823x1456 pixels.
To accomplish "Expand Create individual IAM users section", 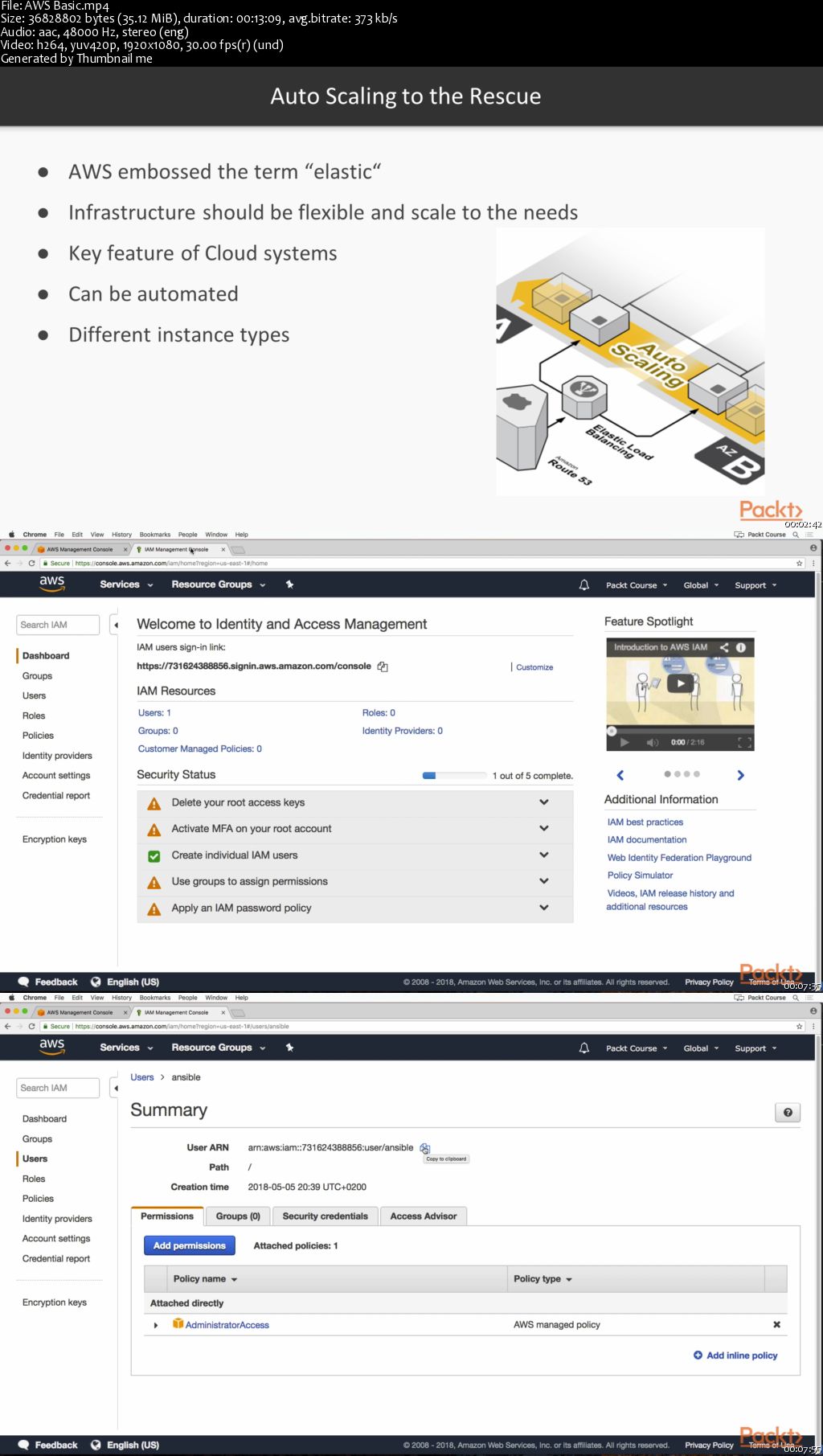I will pyautogui.click(x=544, y=855).
